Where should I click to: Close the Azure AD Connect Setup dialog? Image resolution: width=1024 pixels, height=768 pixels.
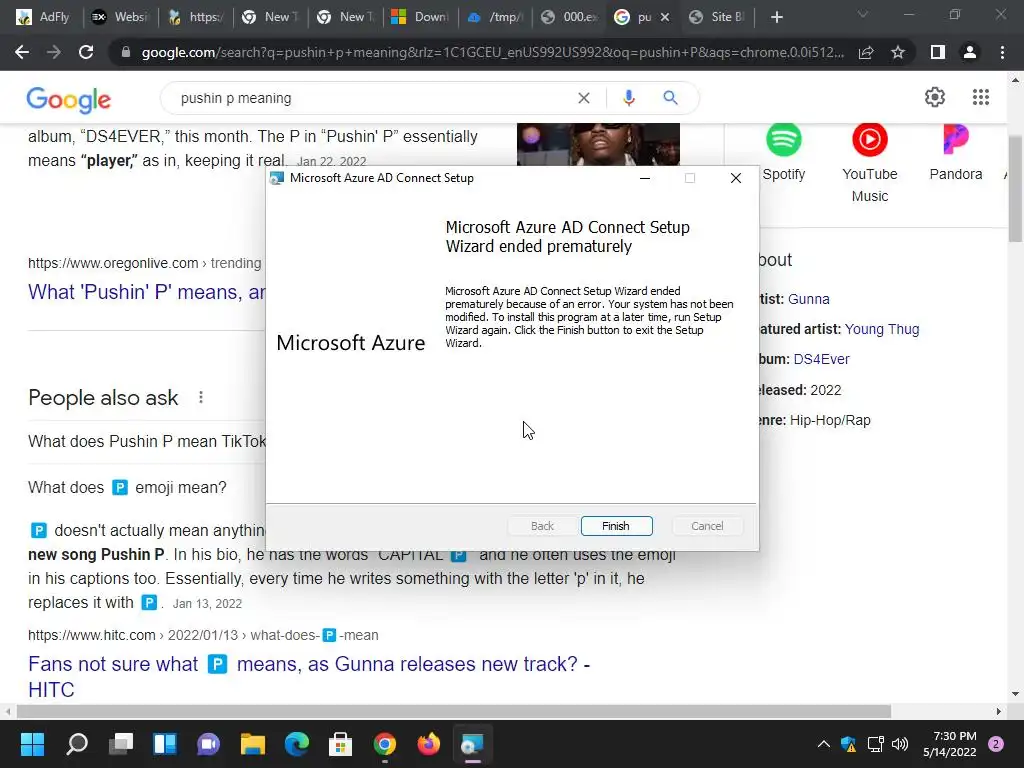click(x=736, y=178)
